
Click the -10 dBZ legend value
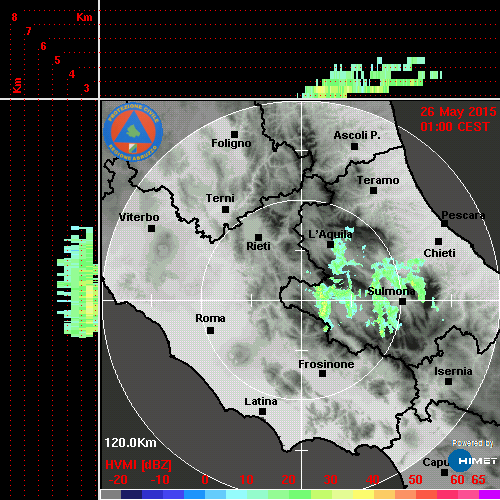pyautogui.click(x=160, y=480)
